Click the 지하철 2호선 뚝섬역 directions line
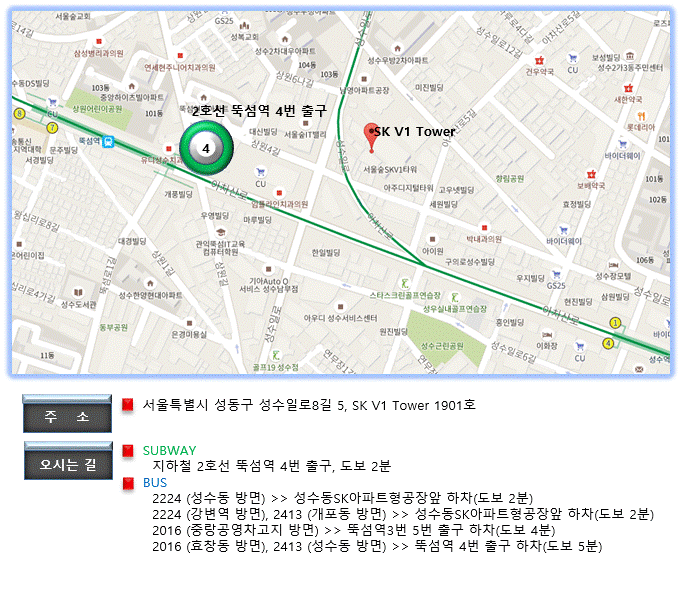The width and height of the screenshot is (697, 589). (x=271, y=466)
